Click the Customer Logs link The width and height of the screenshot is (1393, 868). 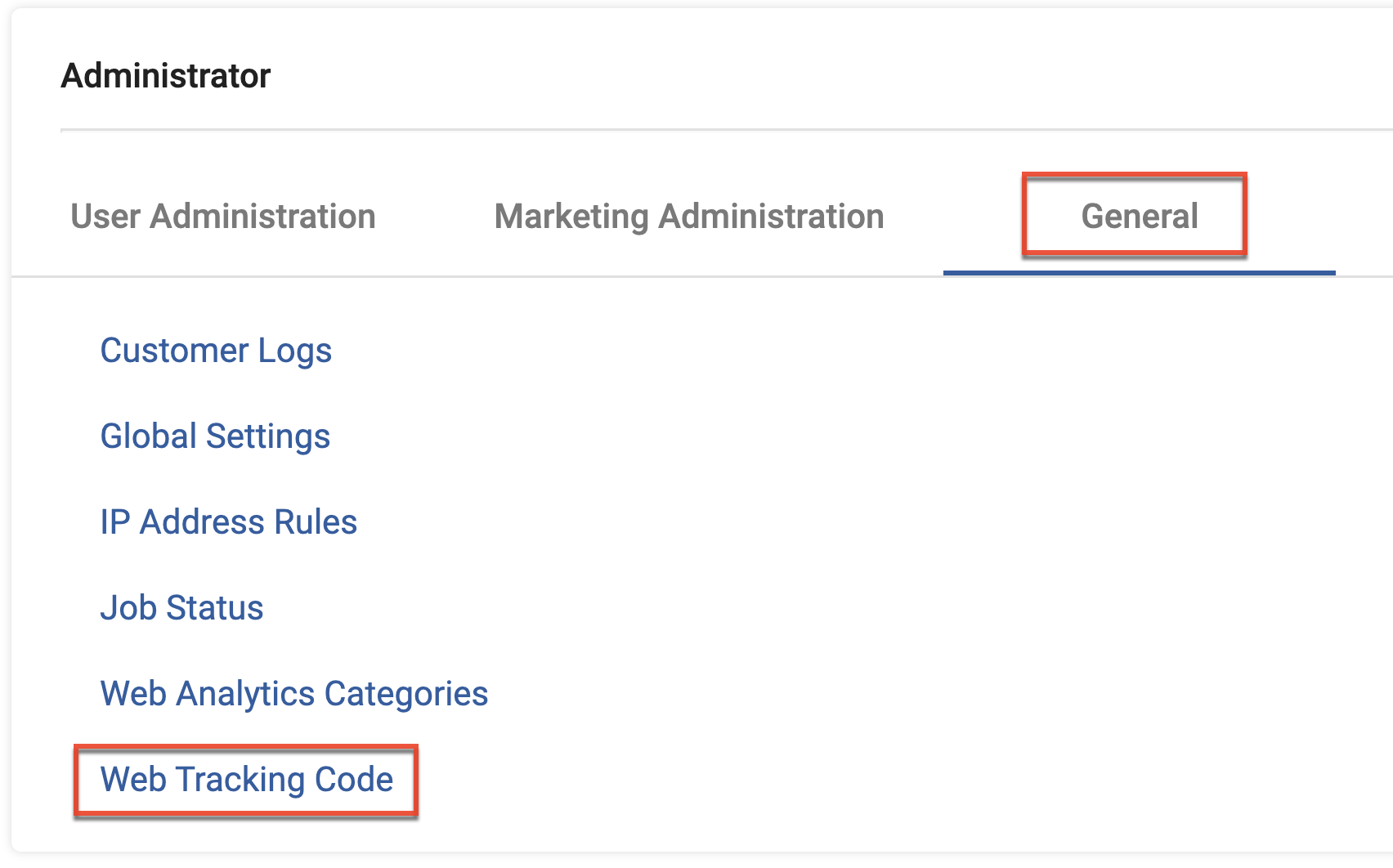[x=216, y=351]
